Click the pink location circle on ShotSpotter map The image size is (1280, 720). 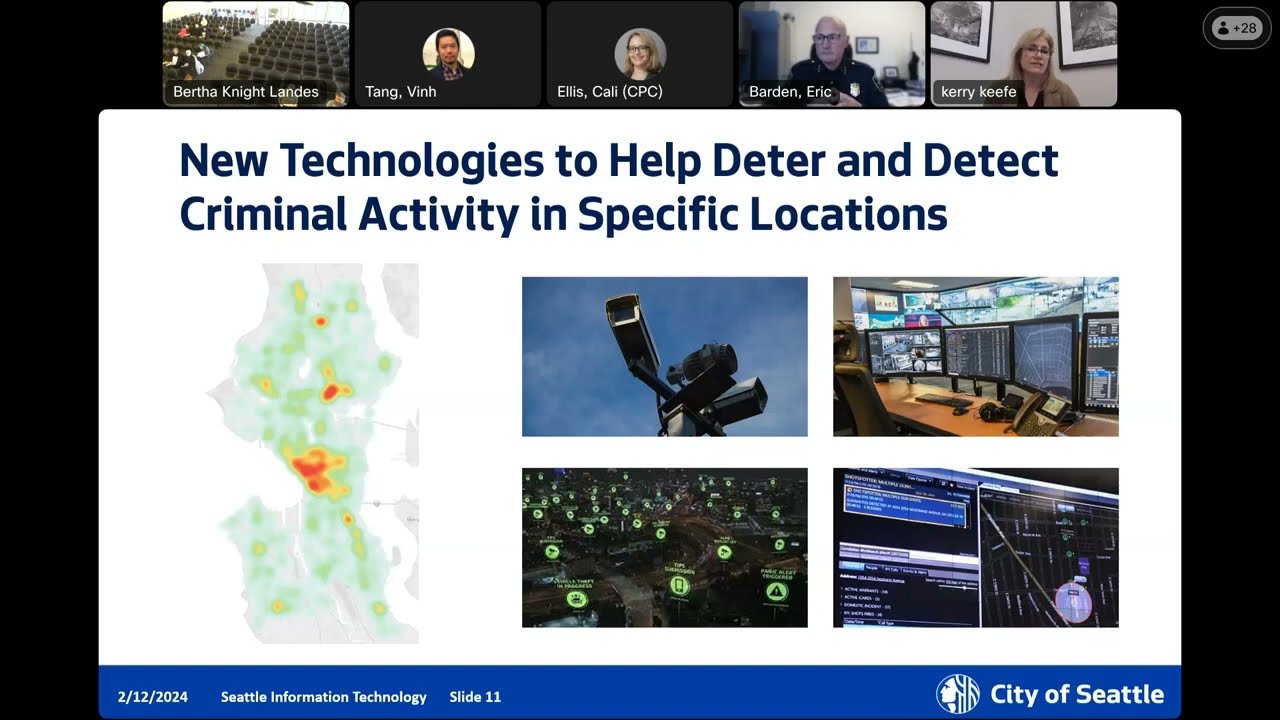click(1072, 602)
